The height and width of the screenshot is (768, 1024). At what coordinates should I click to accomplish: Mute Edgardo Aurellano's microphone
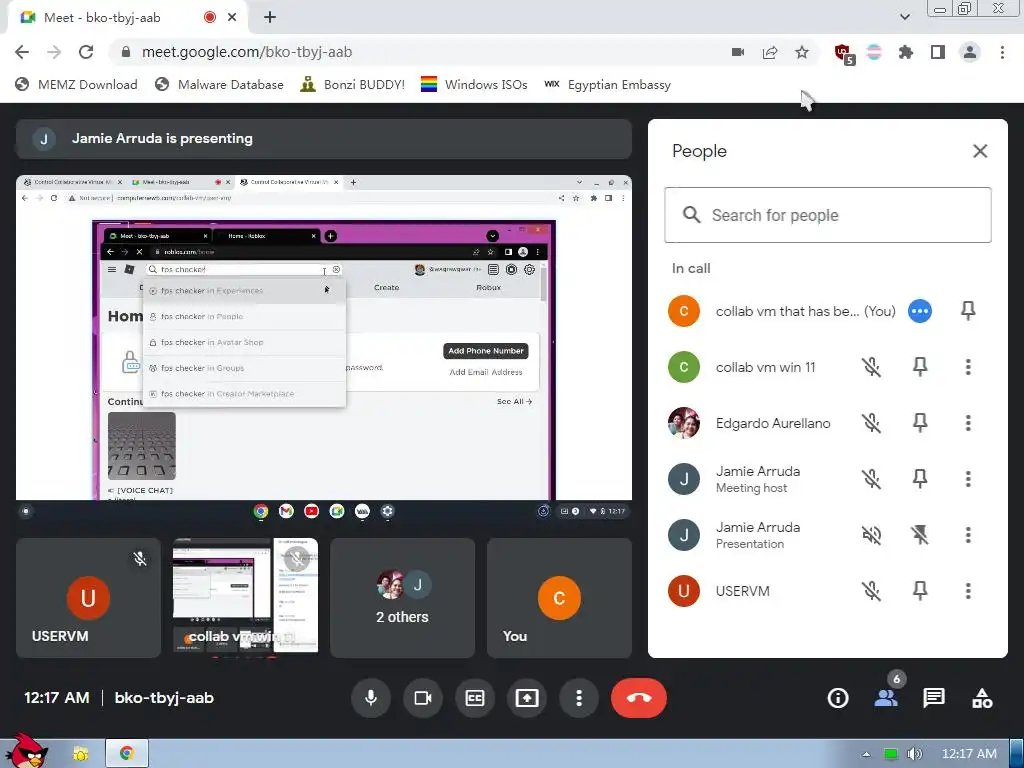[871, 423]
